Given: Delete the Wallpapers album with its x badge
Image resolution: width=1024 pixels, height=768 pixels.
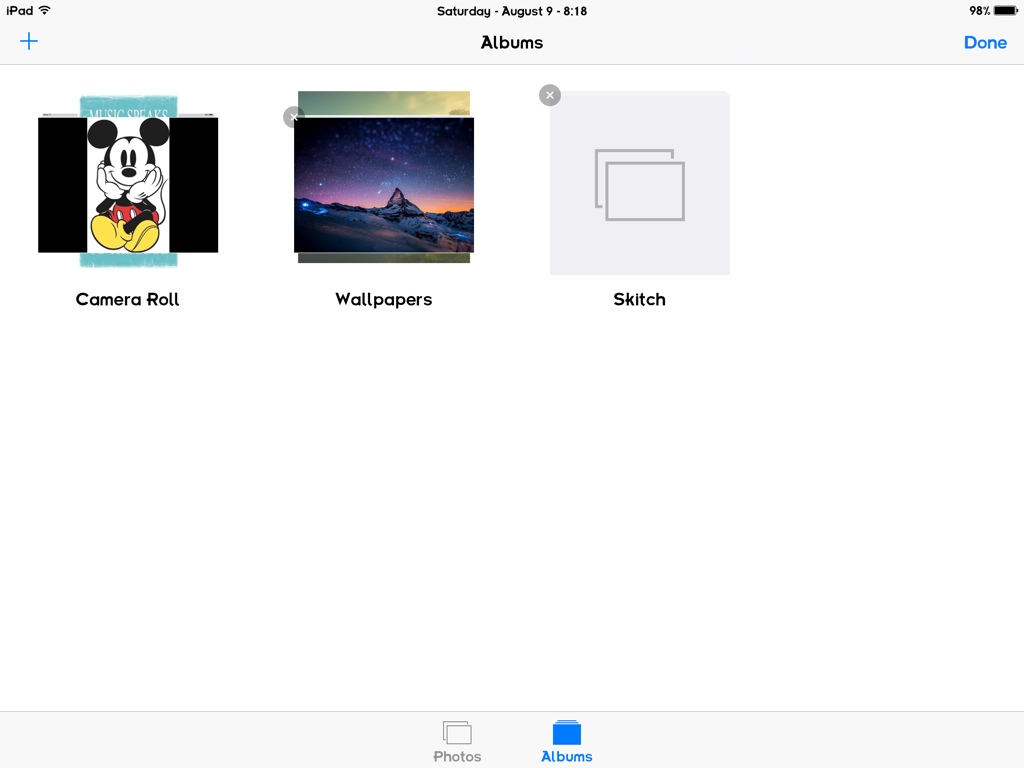Looking at the screenshot, I should tap(294, 117).
